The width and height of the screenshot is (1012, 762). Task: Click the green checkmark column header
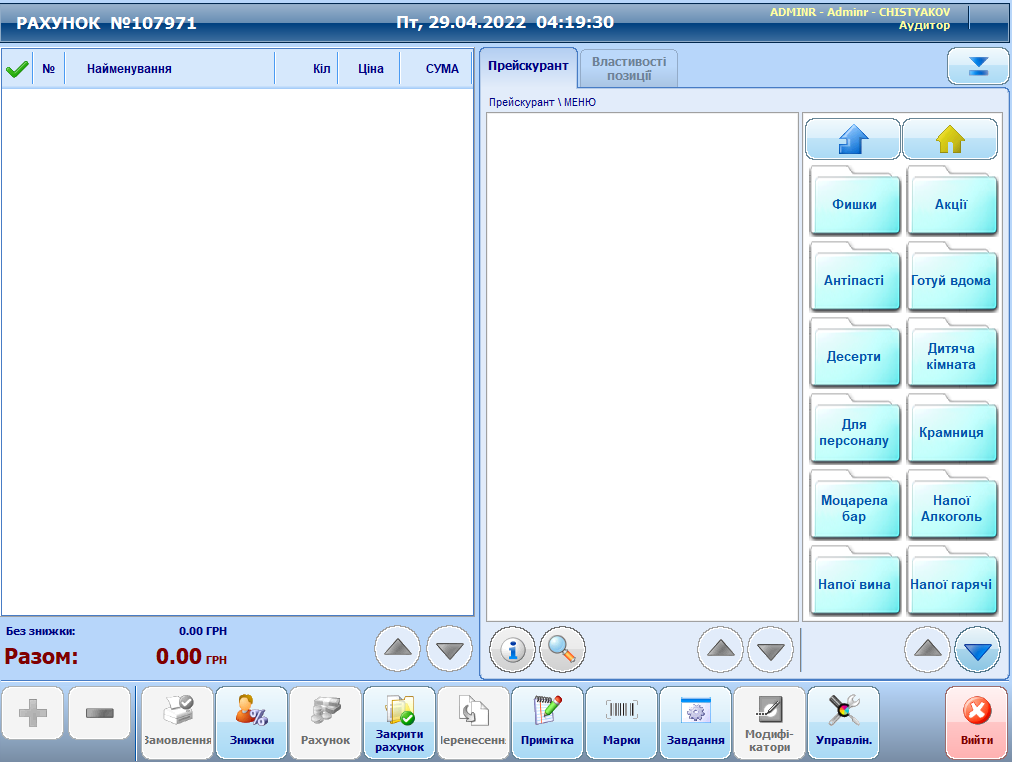coord(16,69)
